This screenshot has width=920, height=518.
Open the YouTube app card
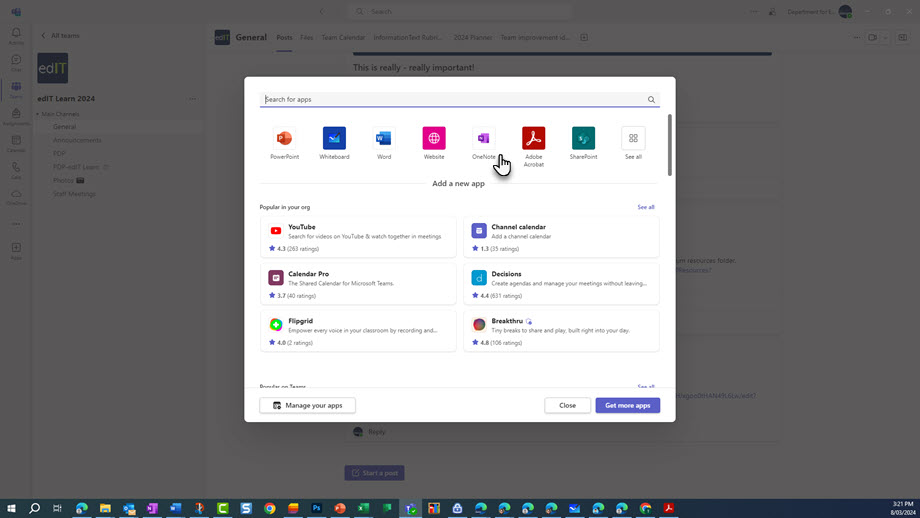[358, 237]
